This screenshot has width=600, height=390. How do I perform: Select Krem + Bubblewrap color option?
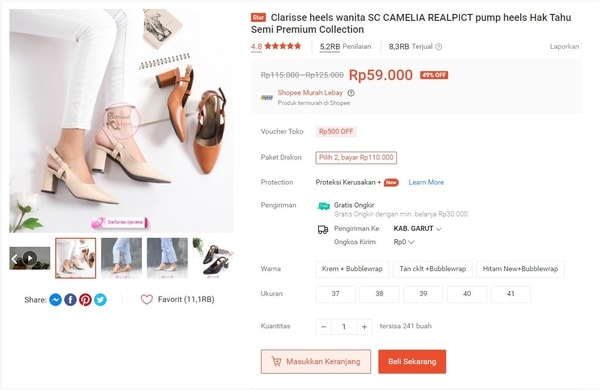(352, 269)
